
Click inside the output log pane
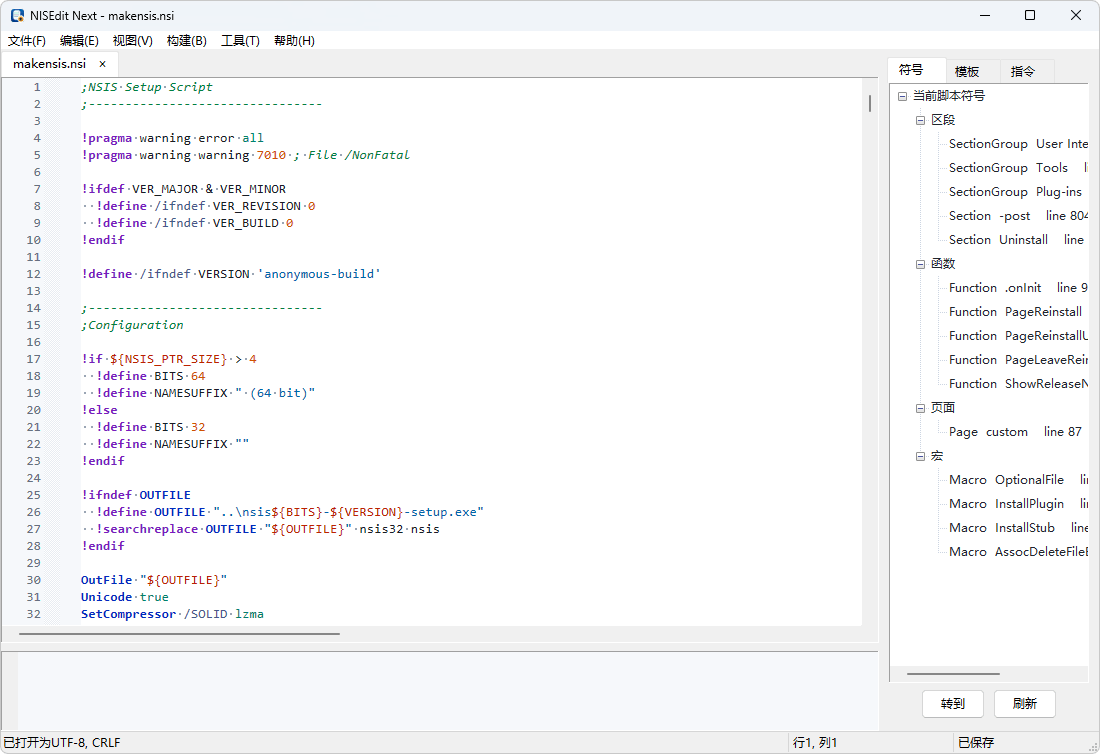click(x=448, y=691)
